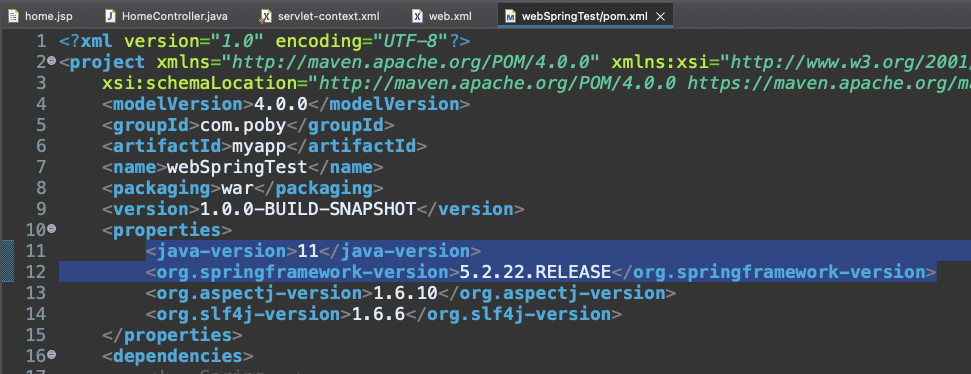This screenshot has width=971, height=374.
Task: Click the opening java-version tag
Action: coord(221,251)
